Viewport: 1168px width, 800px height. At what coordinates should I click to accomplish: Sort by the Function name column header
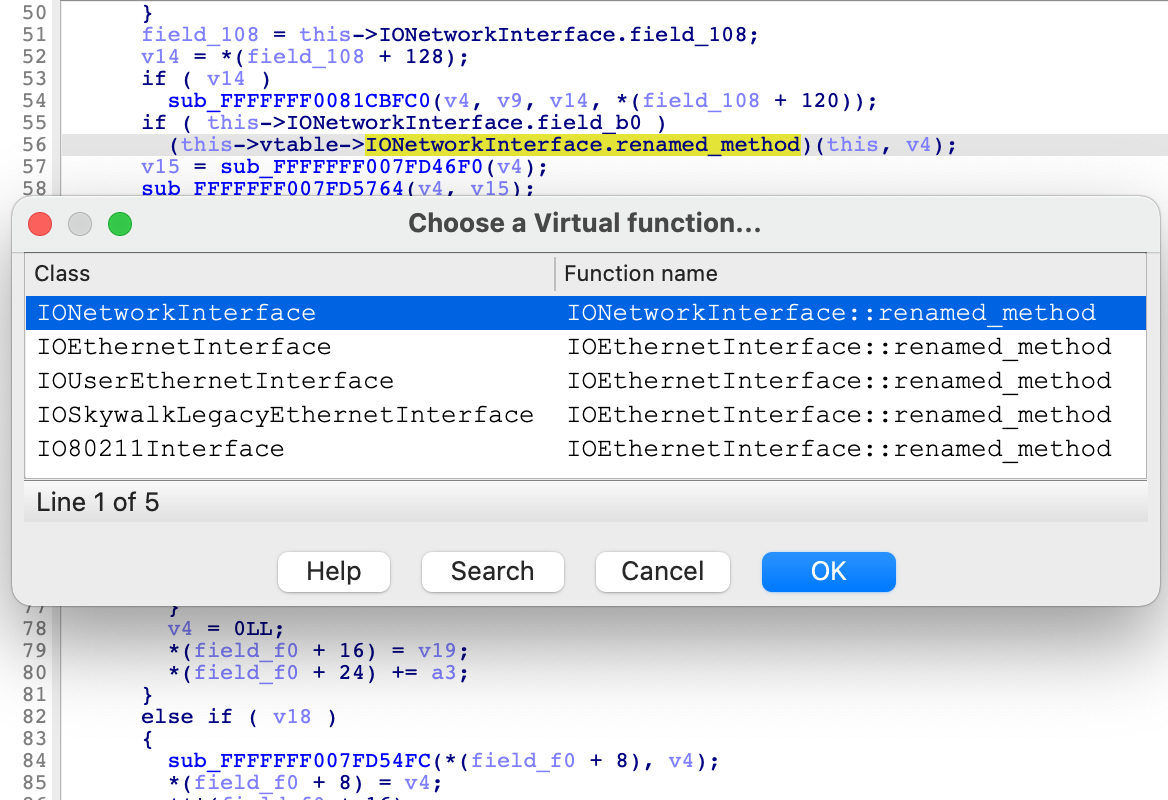coord(640,274)
